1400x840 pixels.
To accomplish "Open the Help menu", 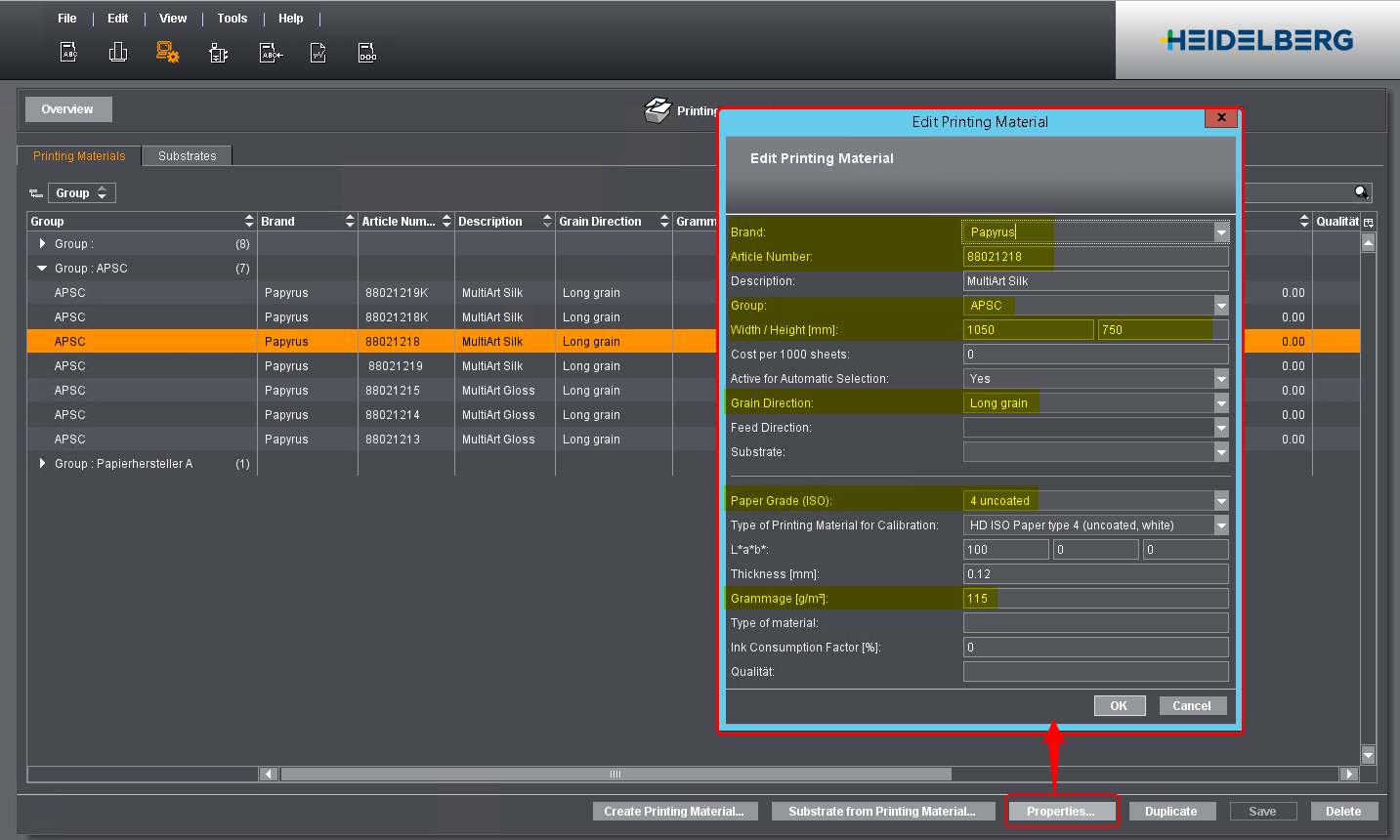I will (291, 19).
